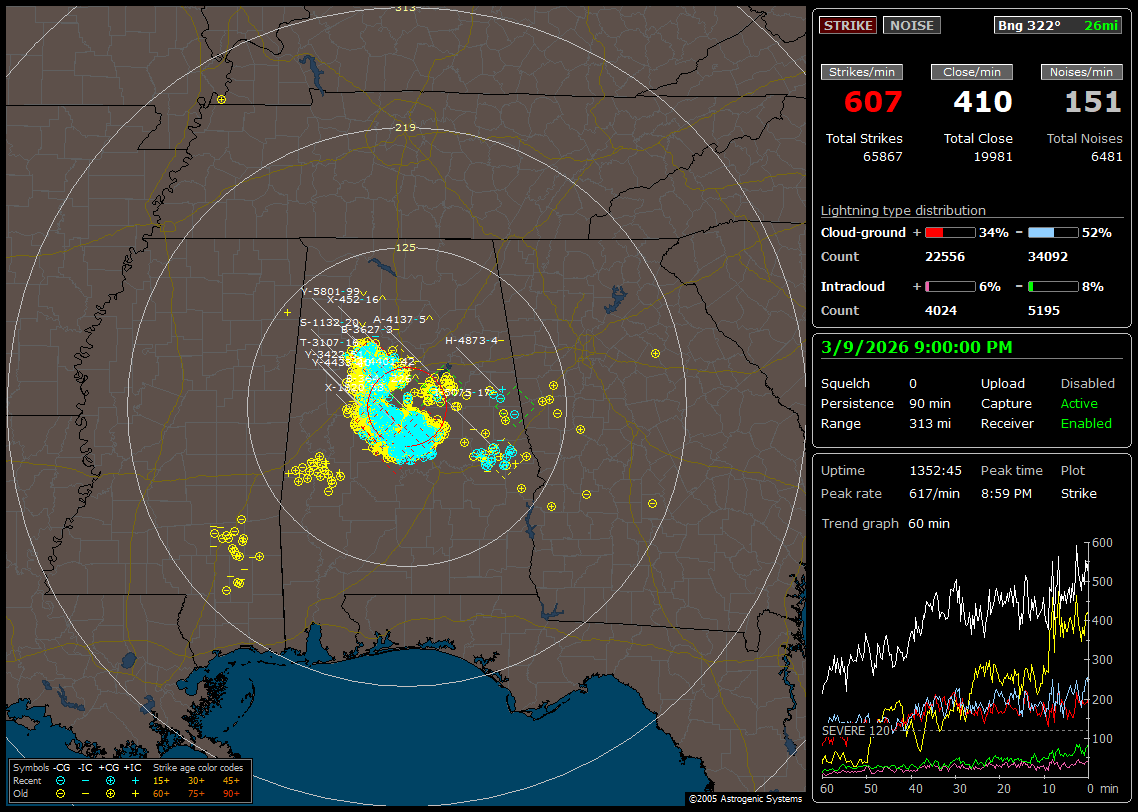Screen dimensions: 1138x812
Task: Toggle the Receiver Enabled status
Action: tap(1085, 423)
